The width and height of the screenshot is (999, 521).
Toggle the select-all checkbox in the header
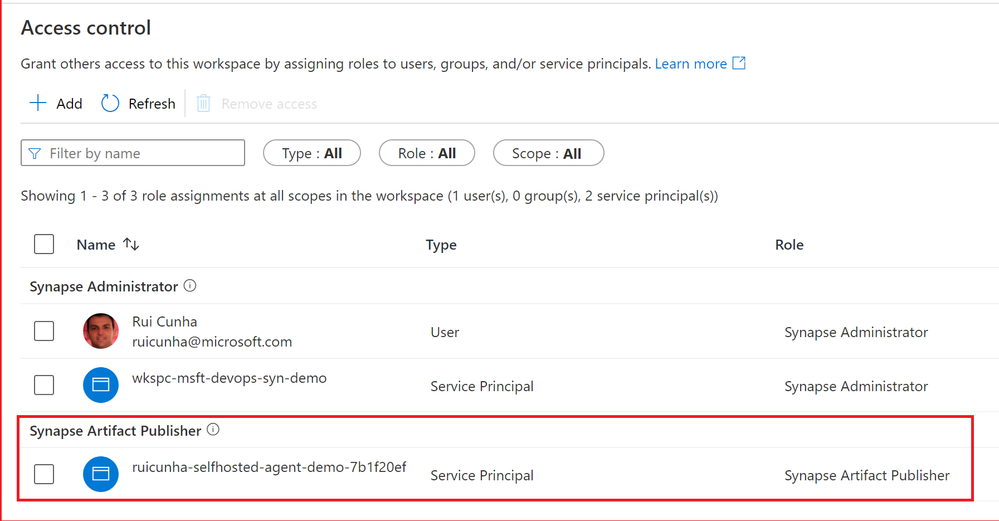click(x=44, y=244)
